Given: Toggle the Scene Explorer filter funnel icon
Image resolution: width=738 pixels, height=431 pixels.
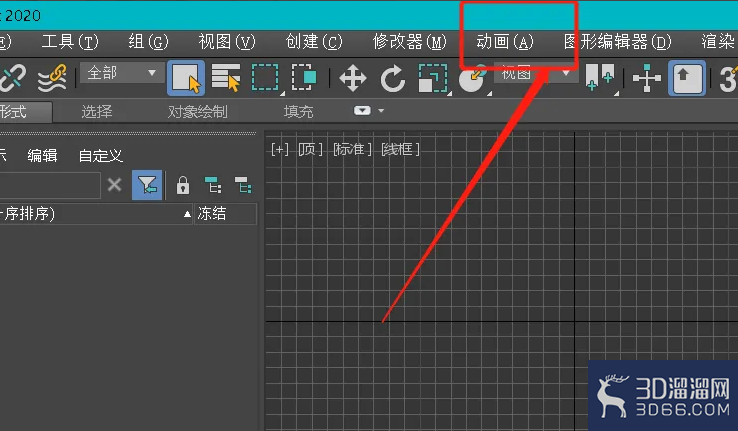Looking at the screenshot, I should pos(147,185).
